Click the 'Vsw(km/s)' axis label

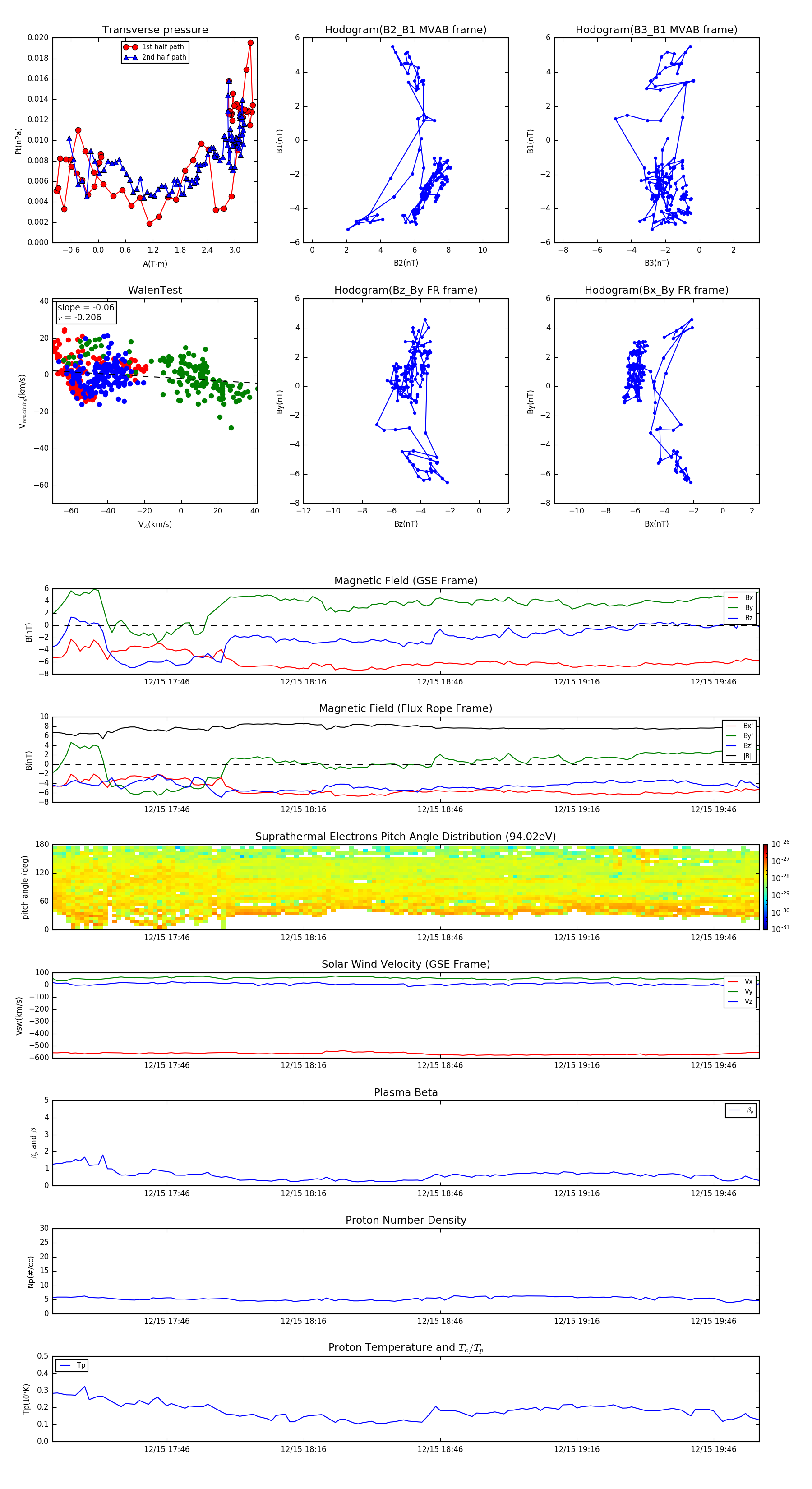point(18,1016)
